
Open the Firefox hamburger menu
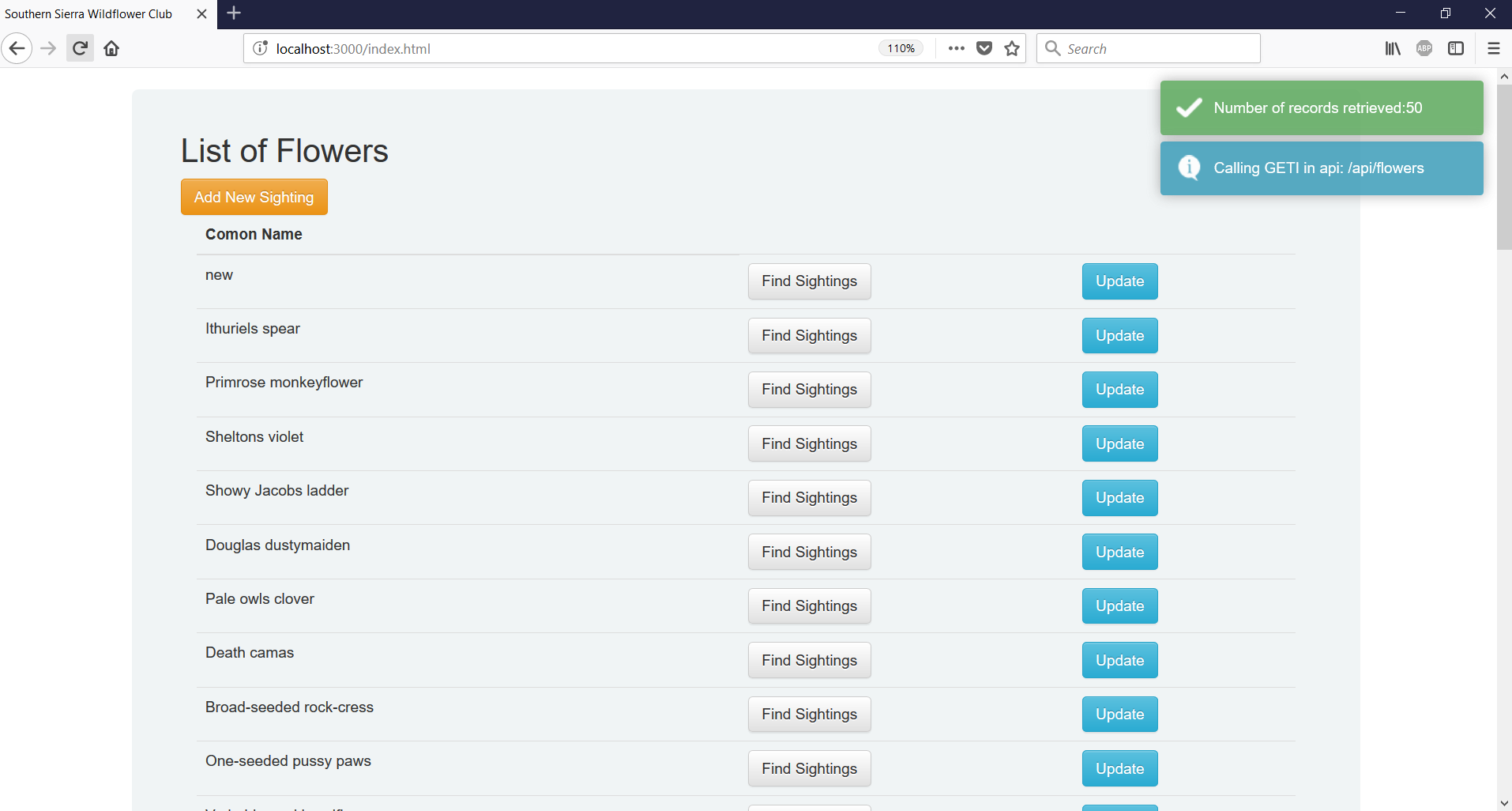click(x=1493, y=48)
